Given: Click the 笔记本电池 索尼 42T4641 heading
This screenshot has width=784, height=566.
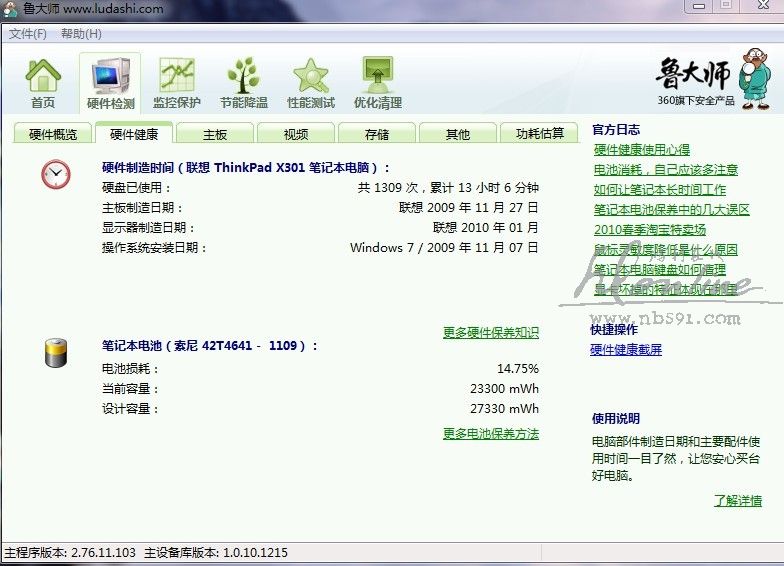Looking at the screenshot, I should [210, 346].
